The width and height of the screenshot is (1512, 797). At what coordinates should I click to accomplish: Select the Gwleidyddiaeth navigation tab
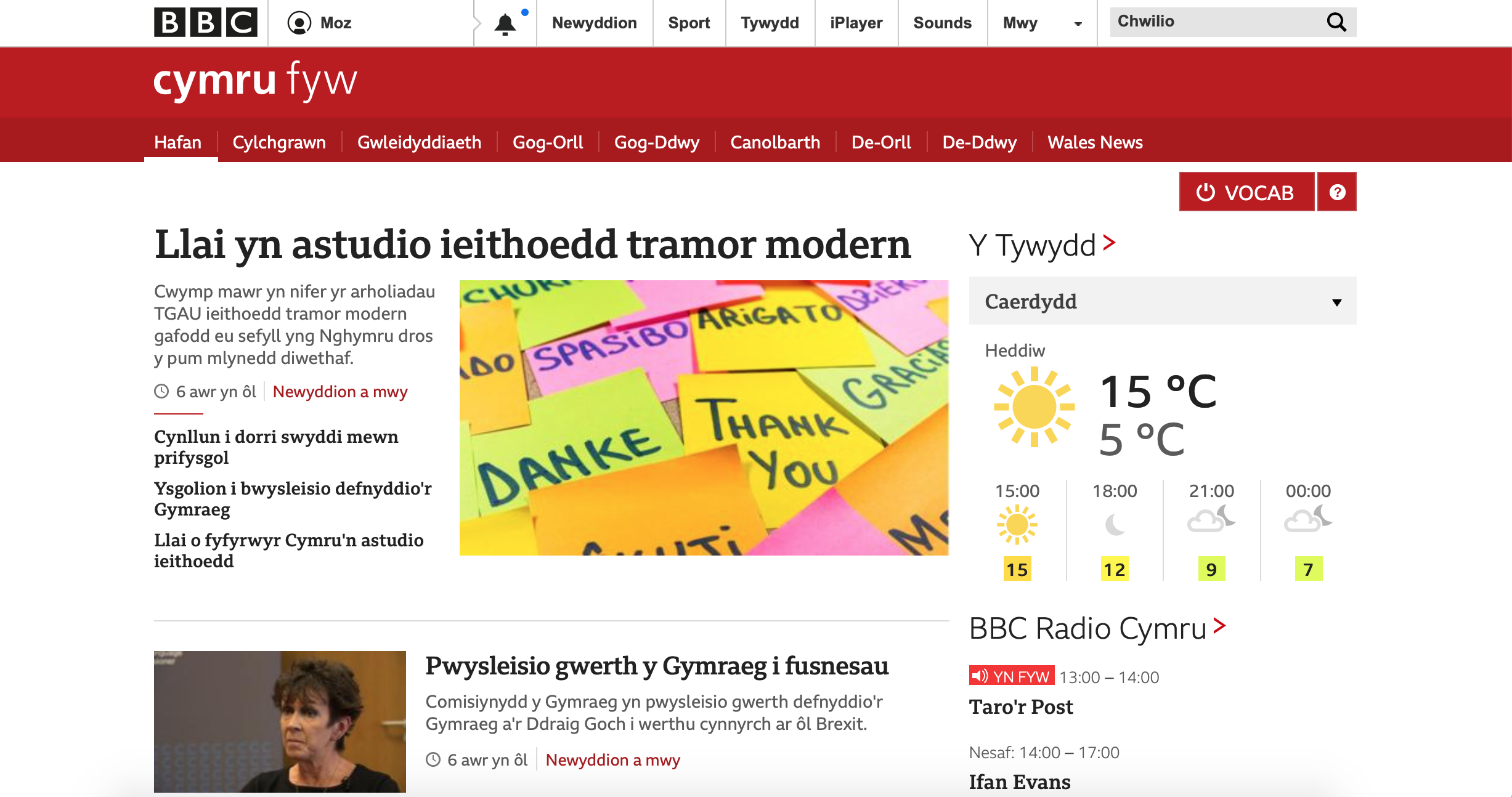(x=419, y=142)
